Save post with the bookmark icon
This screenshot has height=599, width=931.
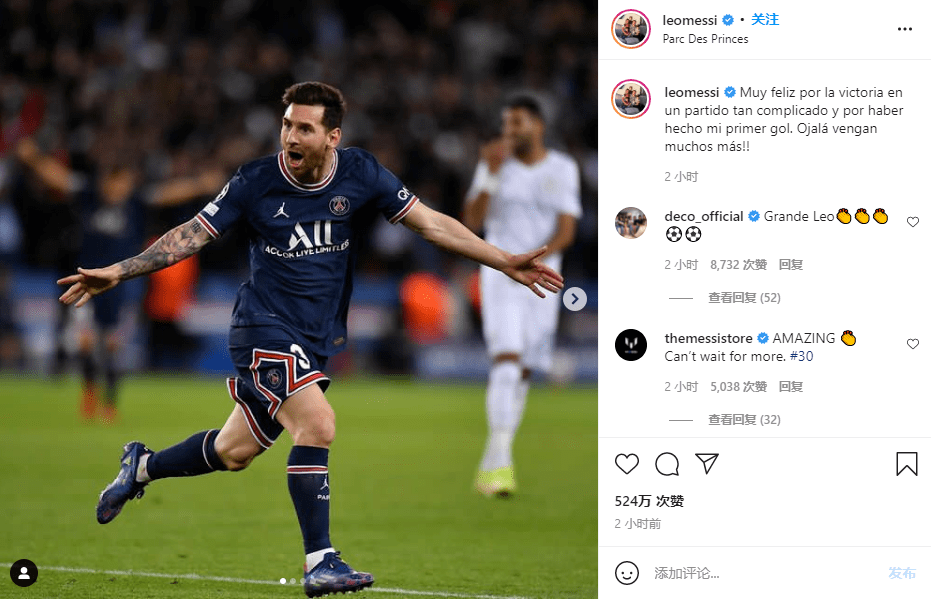click(x=906, y=464)
